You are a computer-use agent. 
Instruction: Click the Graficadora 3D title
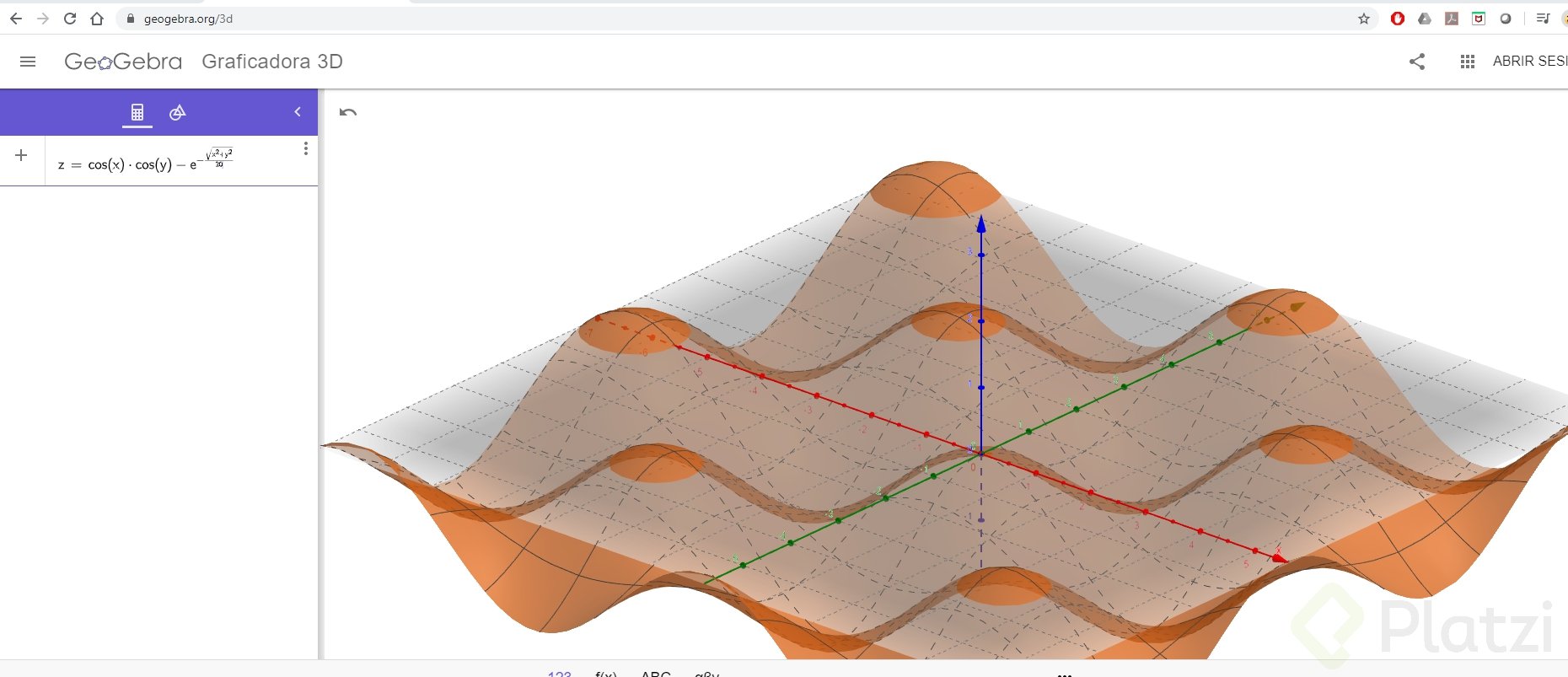coord(272,62)
